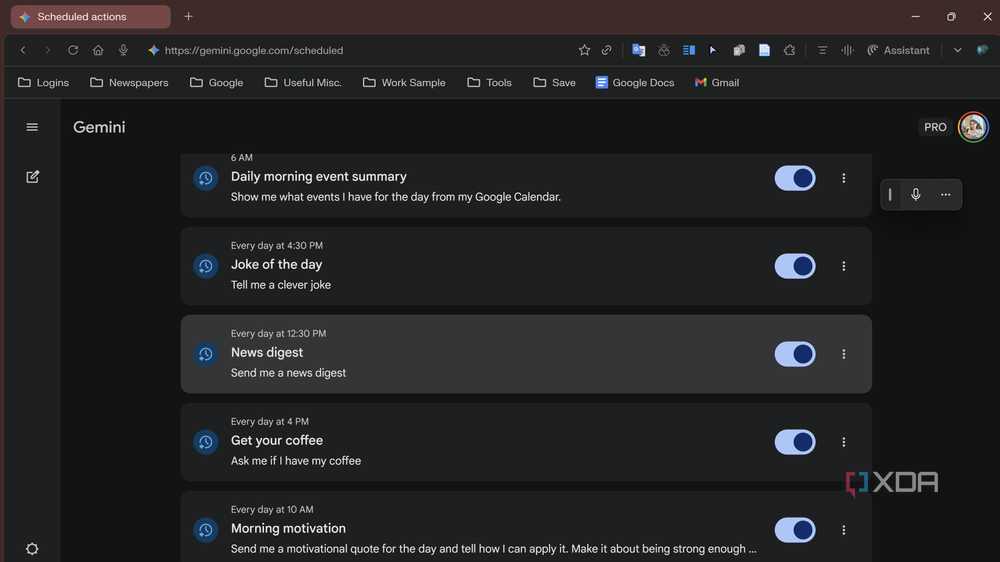This screenshot has width=1000, height=562.
Task: Open more options for Daily morning event summary
Action: (x=844, y=178)
